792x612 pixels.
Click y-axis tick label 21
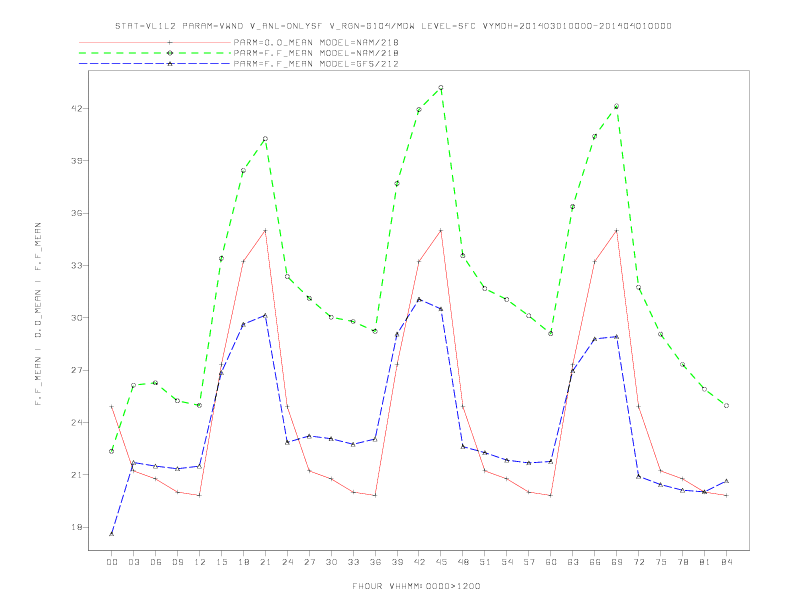point(77,475)
